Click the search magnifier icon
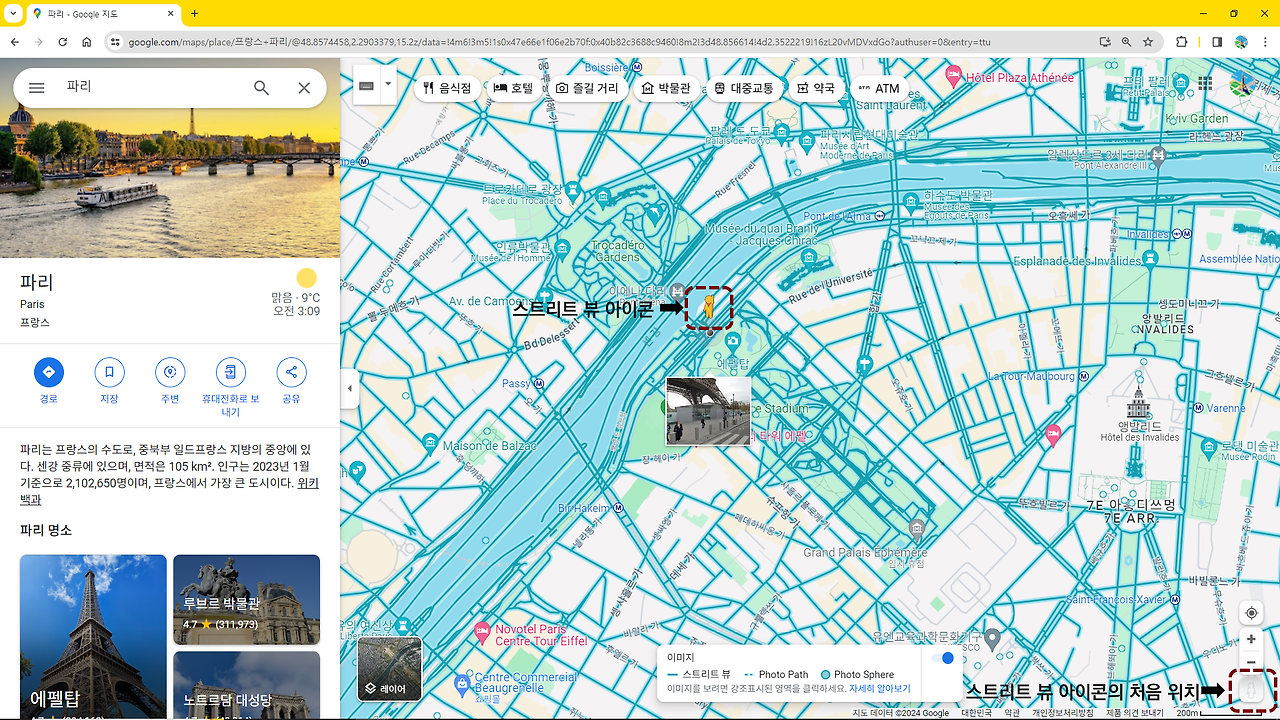This screenshot has width=1280, height=720. 261,88
